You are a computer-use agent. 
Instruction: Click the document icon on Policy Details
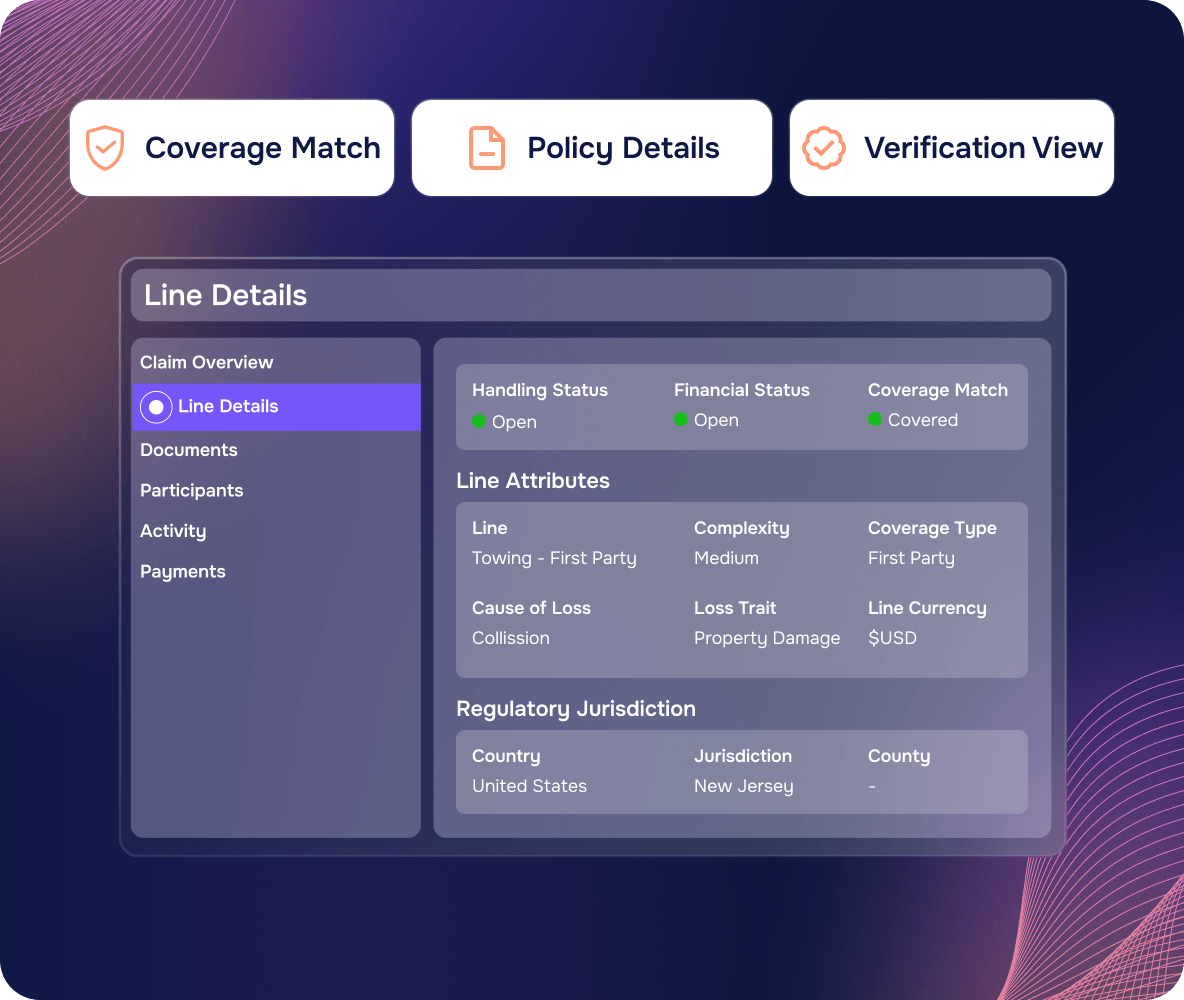(x=487, y=148)
